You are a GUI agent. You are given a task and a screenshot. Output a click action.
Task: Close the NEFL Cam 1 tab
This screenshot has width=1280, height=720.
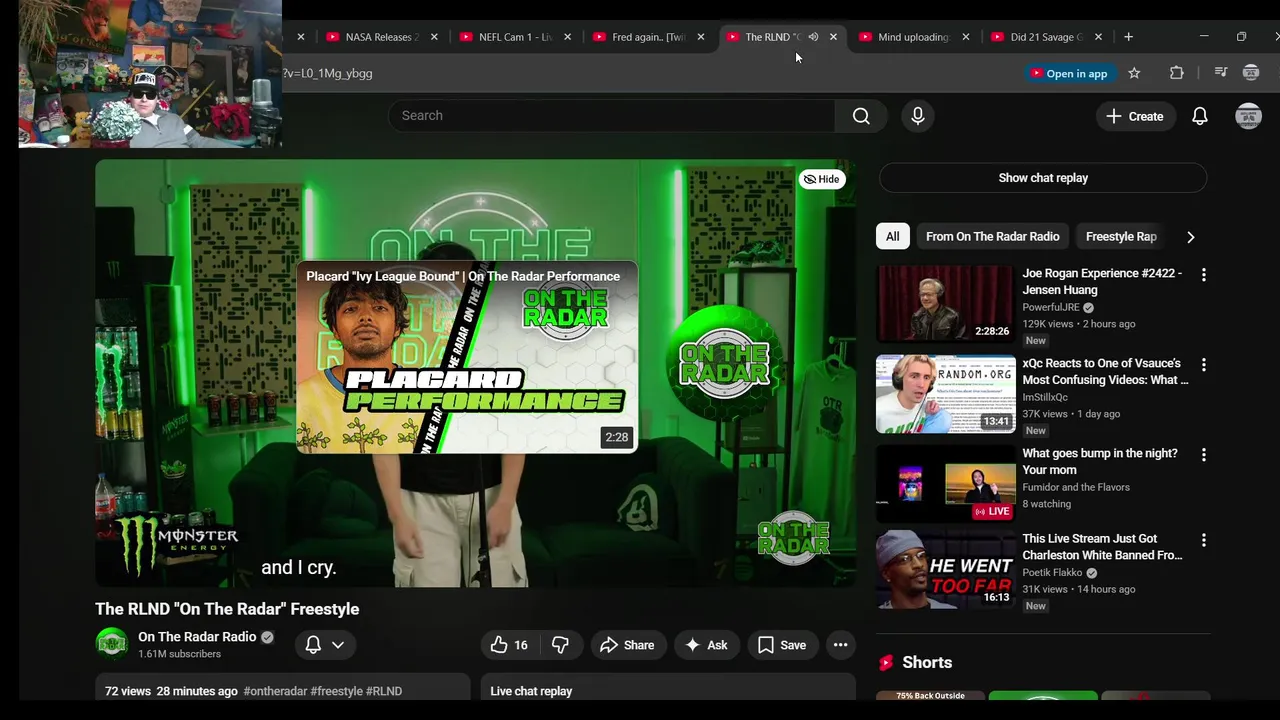pos(567,37)
